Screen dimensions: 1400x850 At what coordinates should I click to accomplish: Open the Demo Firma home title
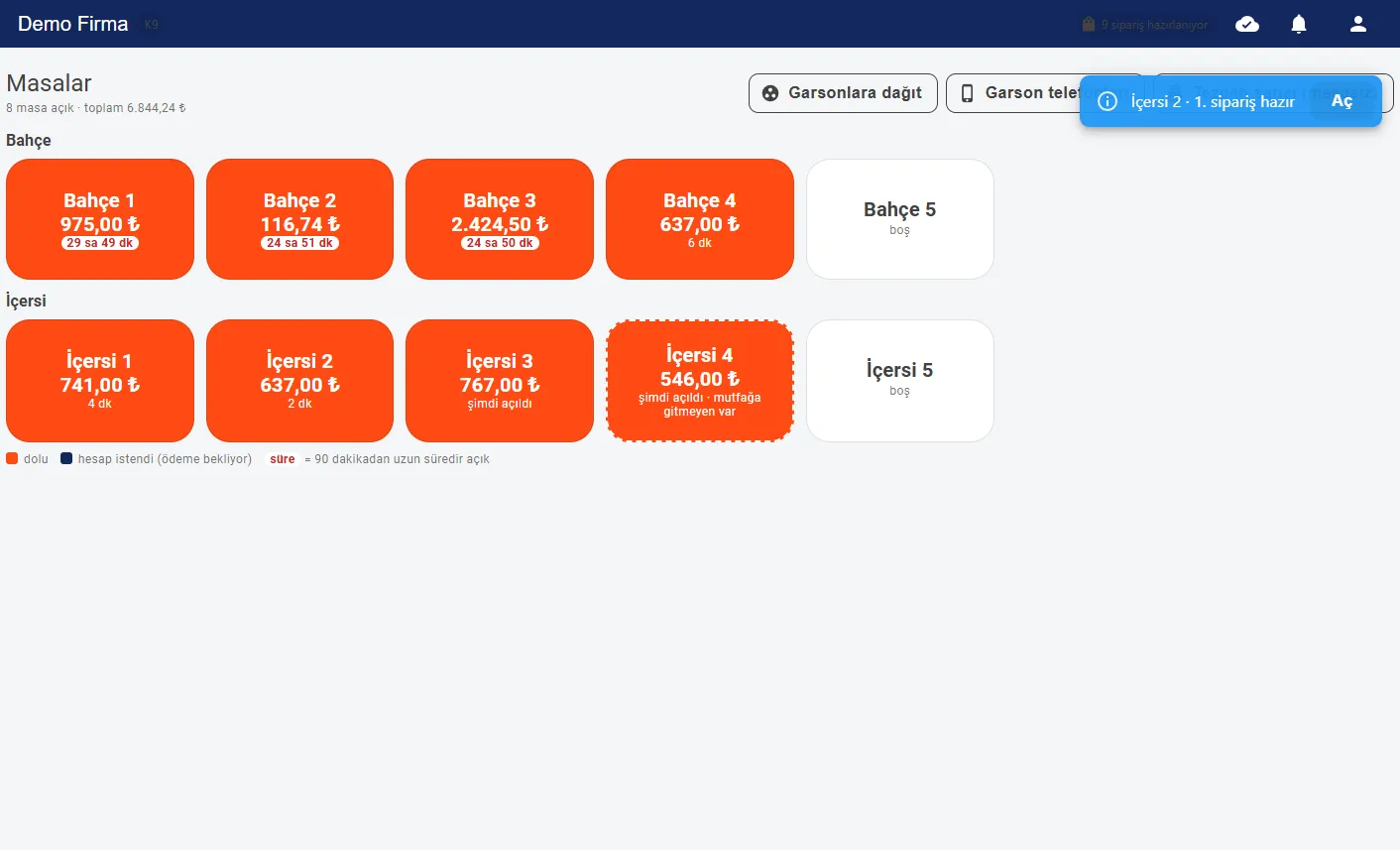(x=72, y=24)
